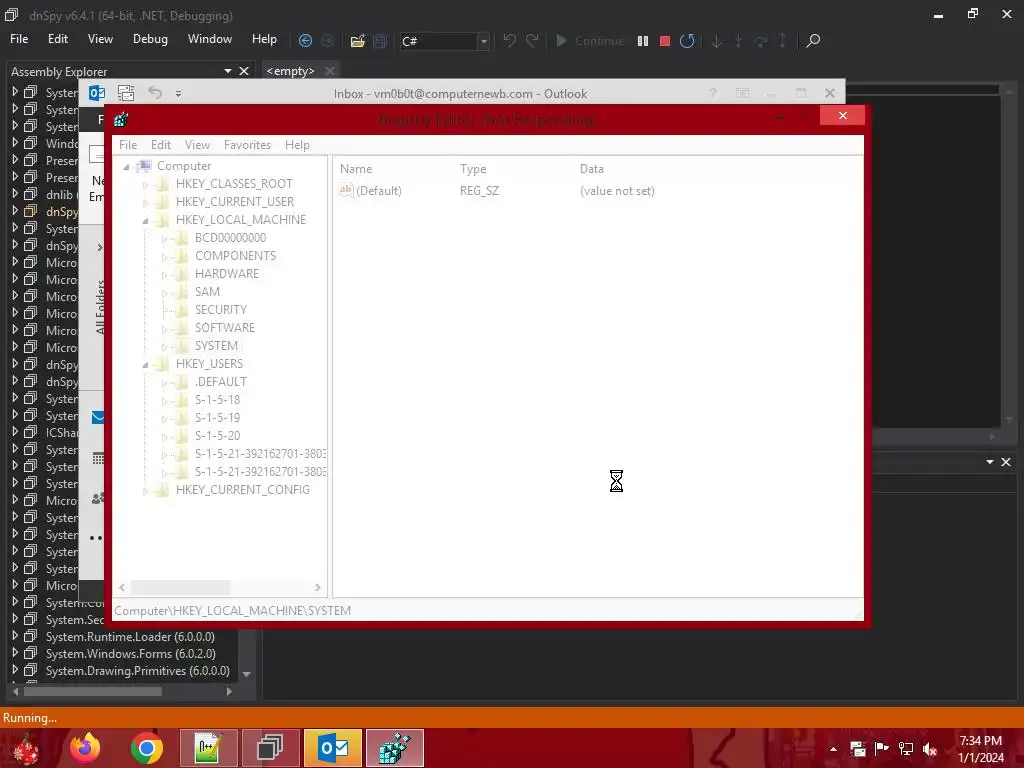Click dnSpy Save All icon
Viewport: 1024px width, 768px height.
click(x=380, y=41)
